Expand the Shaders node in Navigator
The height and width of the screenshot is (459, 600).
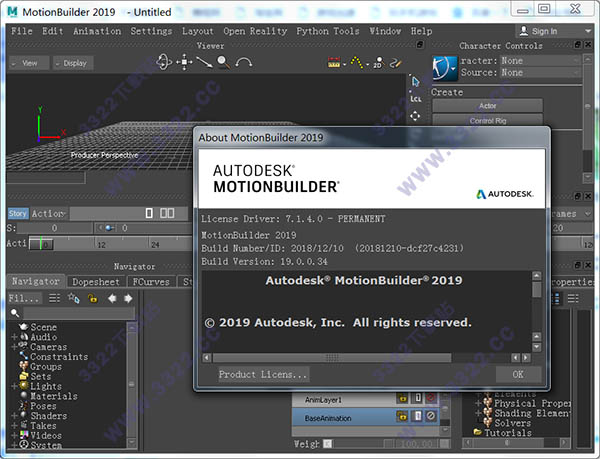point(14,416)
